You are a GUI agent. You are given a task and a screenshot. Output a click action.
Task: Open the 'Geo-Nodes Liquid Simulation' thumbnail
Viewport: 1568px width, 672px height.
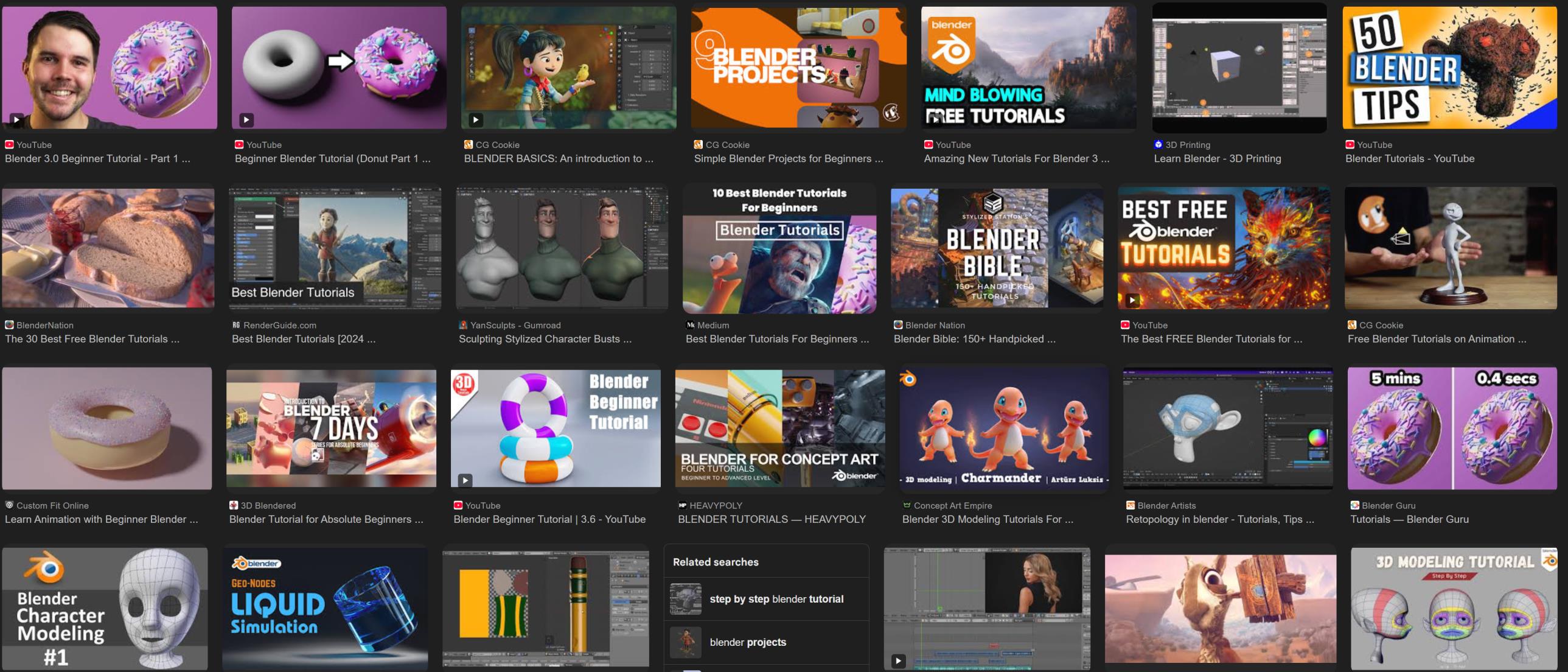coord(325,609)
